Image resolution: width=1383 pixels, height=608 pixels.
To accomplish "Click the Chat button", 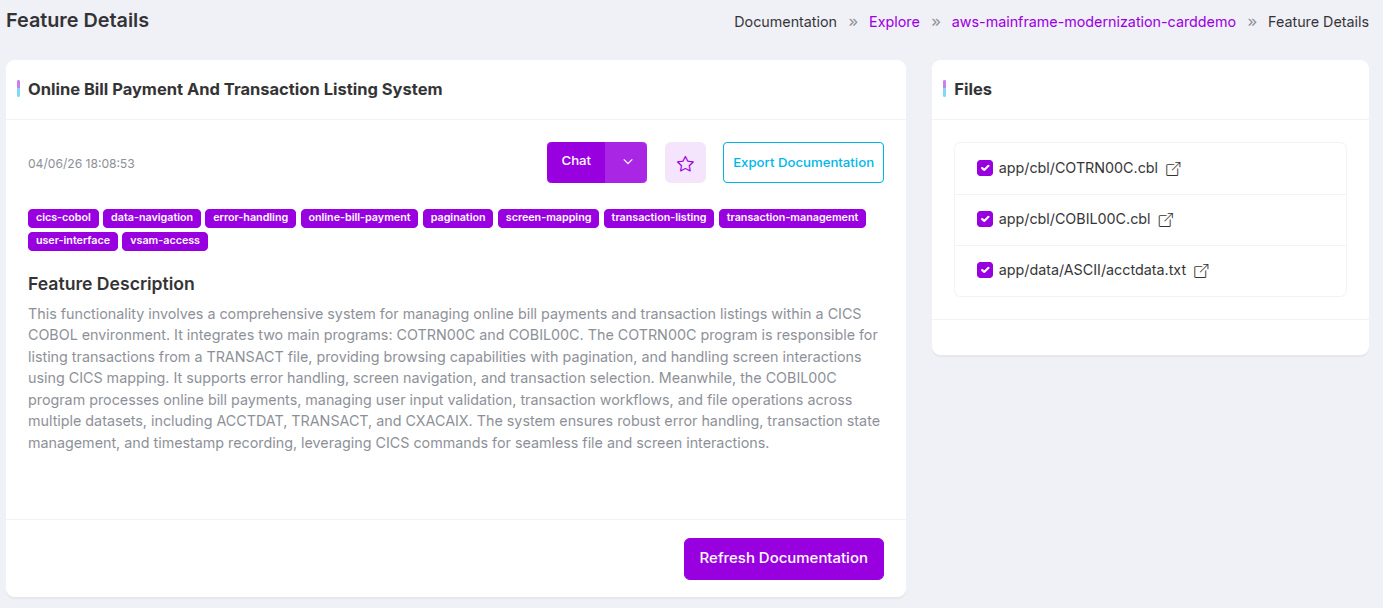I will (x=576, y=162).
